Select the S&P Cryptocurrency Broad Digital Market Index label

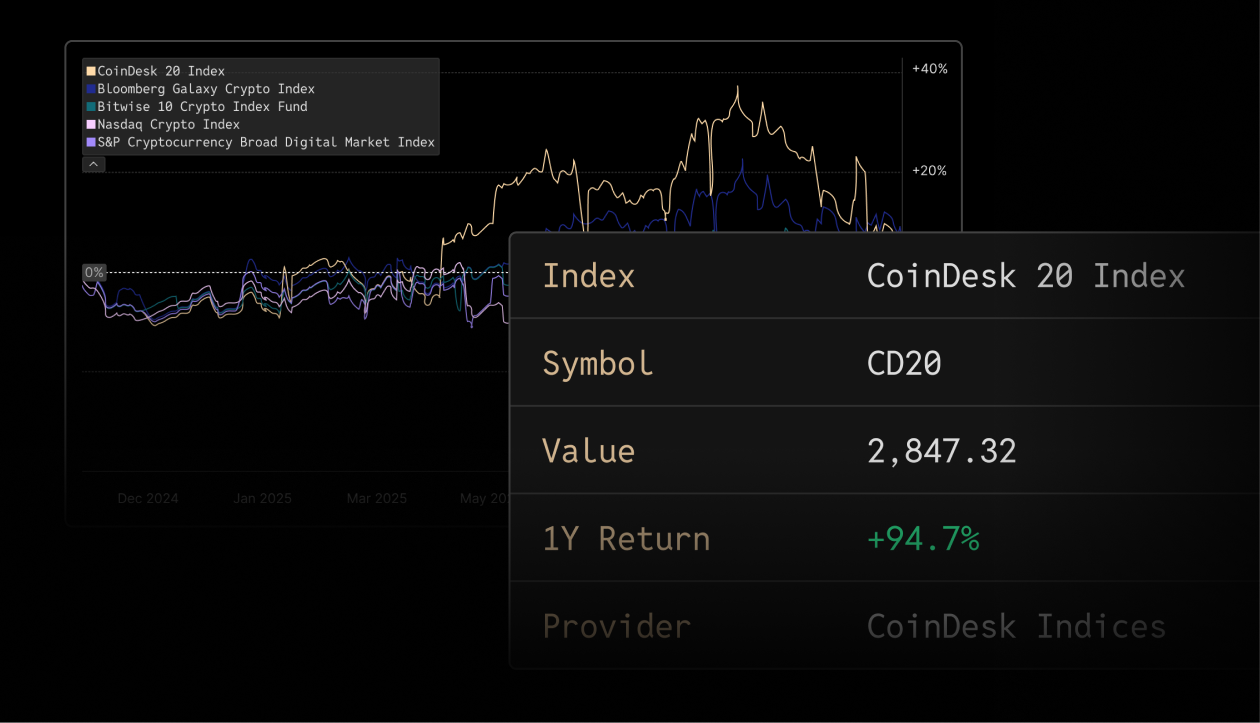point(266,142)
